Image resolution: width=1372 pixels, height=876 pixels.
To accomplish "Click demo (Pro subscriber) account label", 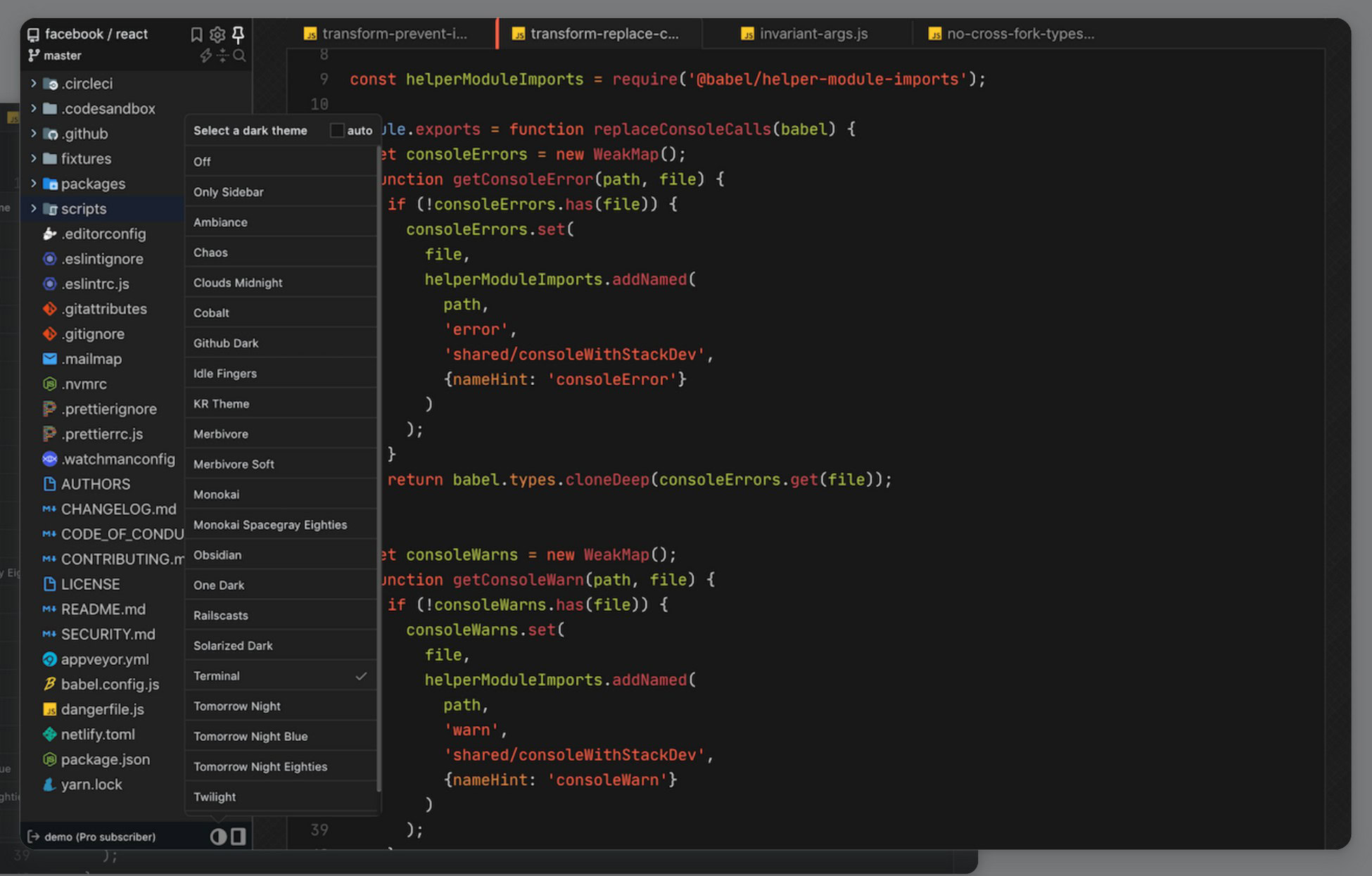I will (100, 837).
